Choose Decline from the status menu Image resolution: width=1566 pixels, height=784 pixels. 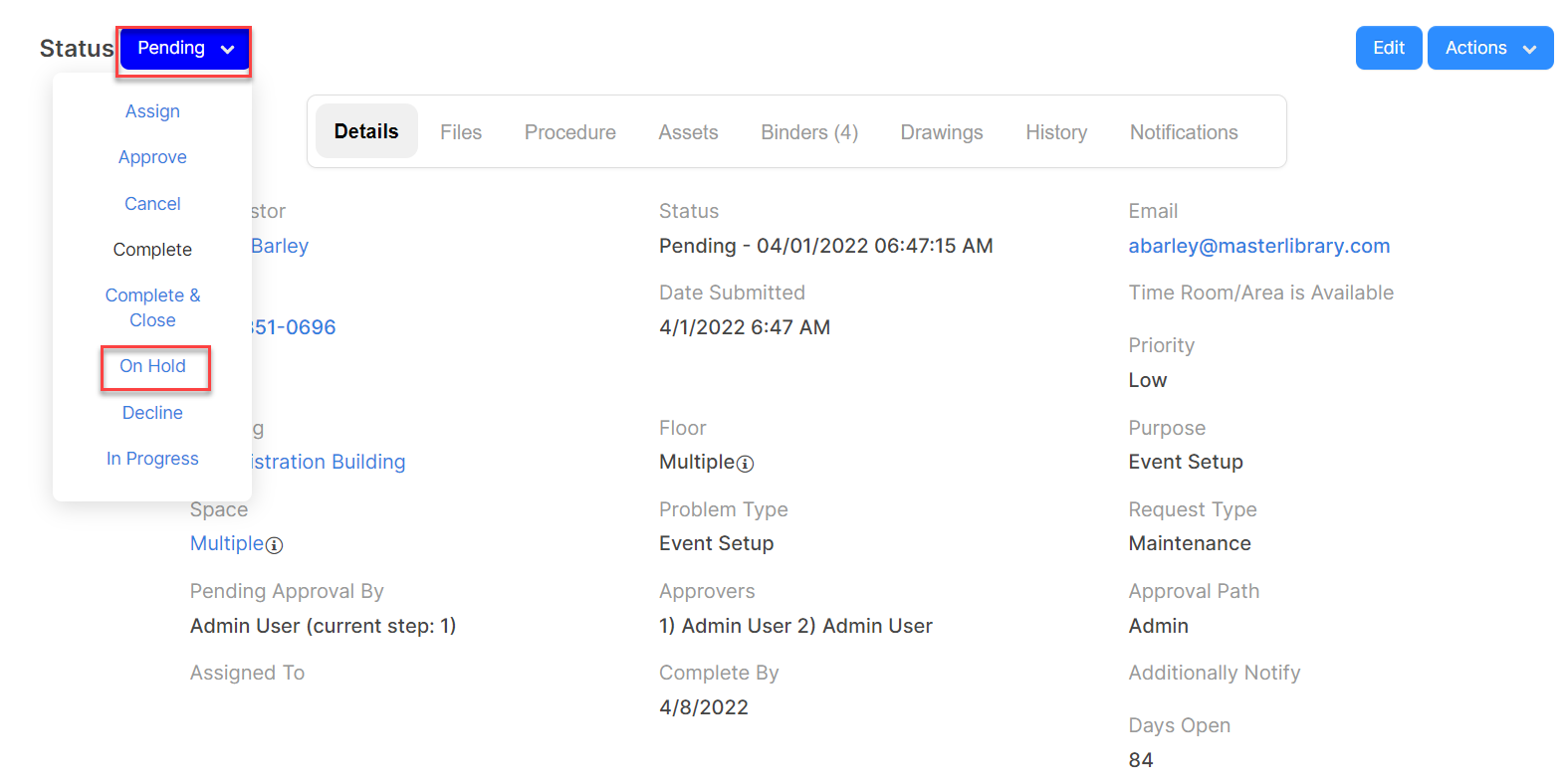(152, 413)
